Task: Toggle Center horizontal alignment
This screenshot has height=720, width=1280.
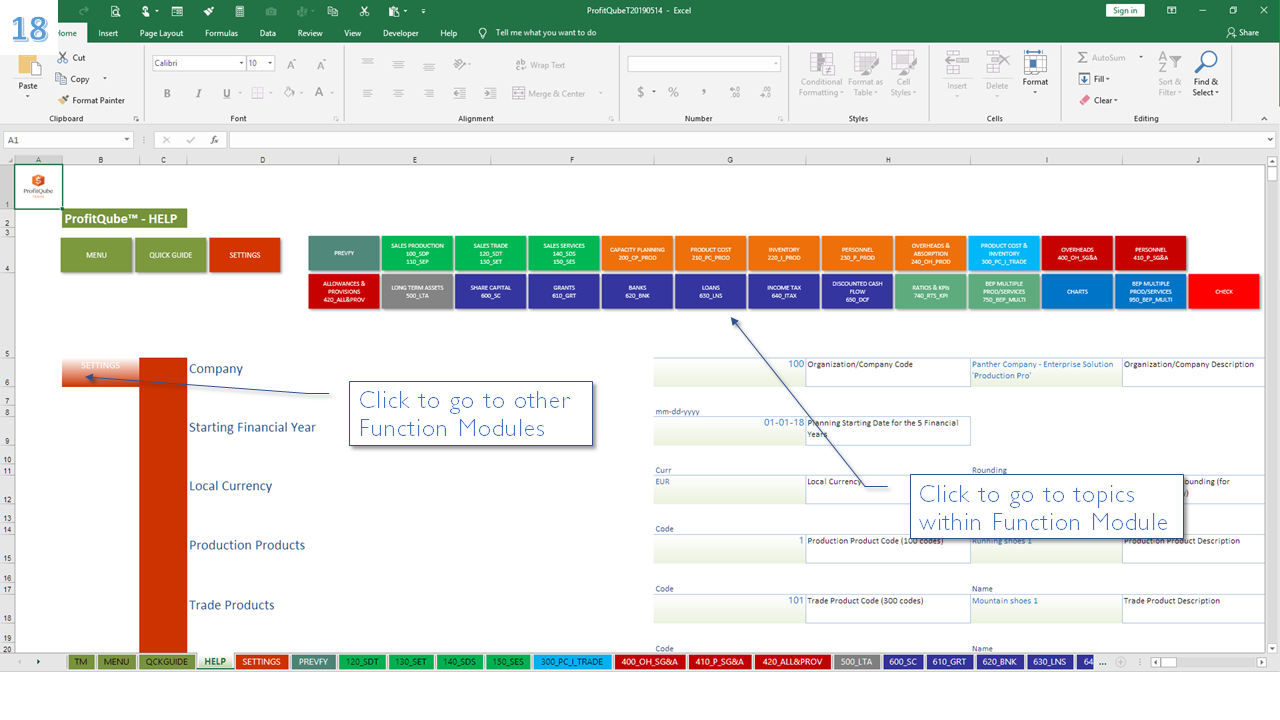Action: pyautogui.click(x=398, y=93)
